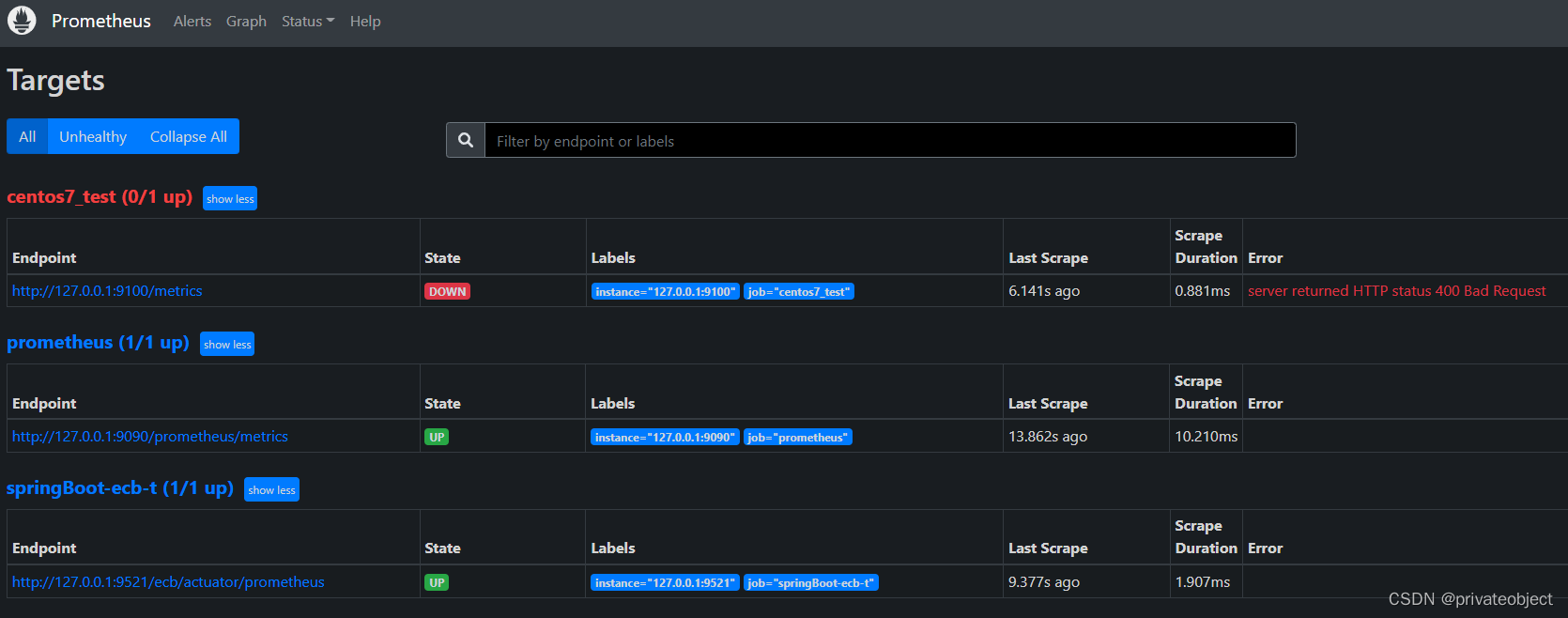The height and width of the screenshot is (618, 1568).
Task: Click the Error header in prometheus table
Action: (1265, 403)
